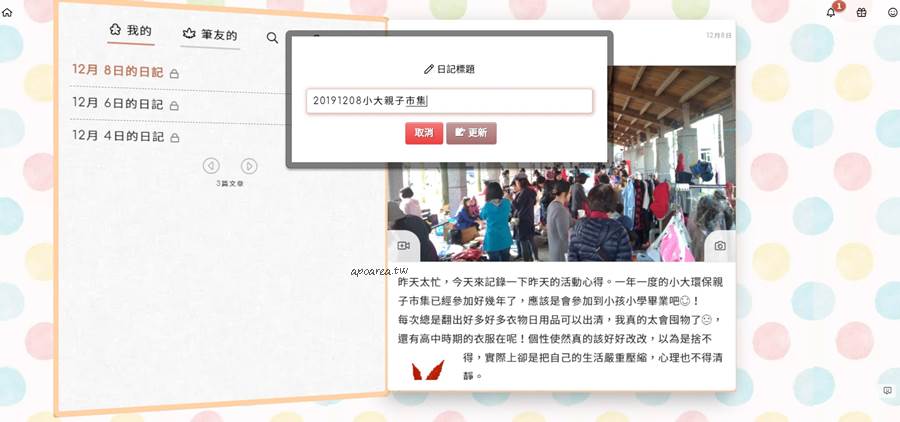Screen dimensions: 900x422
Task: Click the 取消 button
Action: point(424,133)
